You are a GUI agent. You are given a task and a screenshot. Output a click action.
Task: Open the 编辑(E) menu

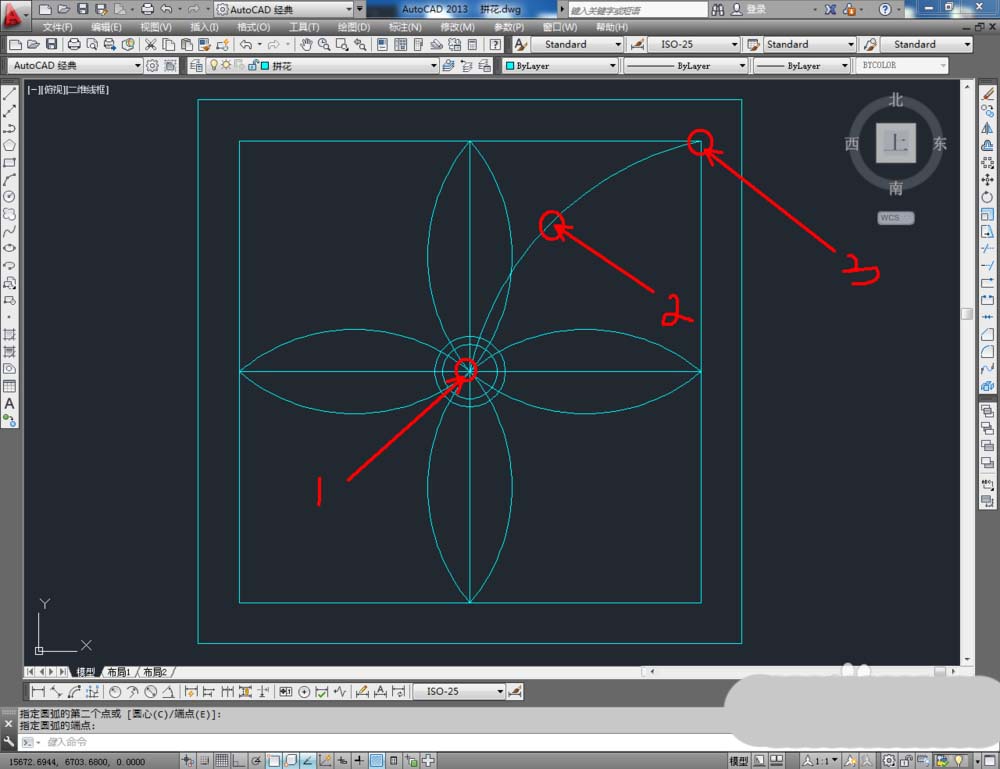pyautogui.click(x=105, y=27)
